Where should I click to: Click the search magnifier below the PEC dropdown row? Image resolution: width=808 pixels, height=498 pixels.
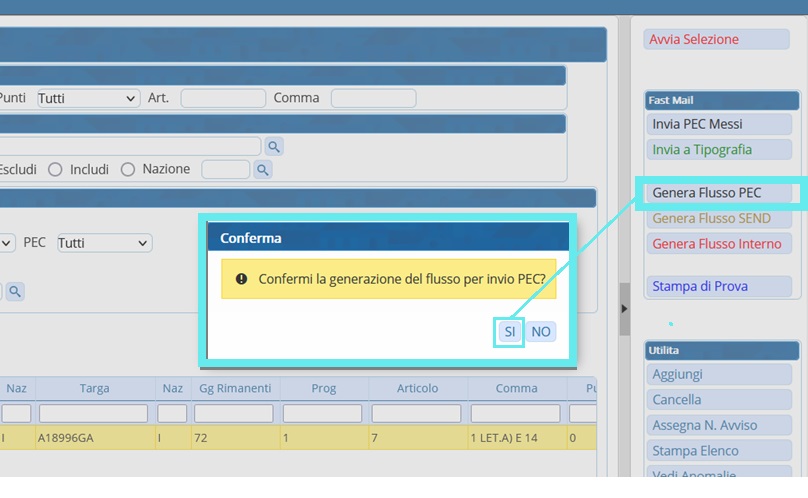click(x=16, y=291)
